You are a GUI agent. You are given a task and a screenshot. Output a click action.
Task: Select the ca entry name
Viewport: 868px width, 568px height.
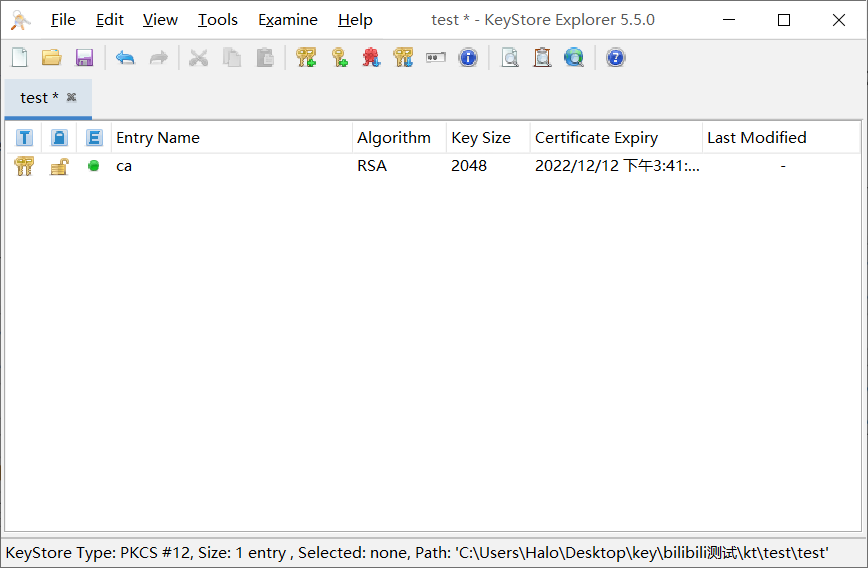[x=124, y=166]
